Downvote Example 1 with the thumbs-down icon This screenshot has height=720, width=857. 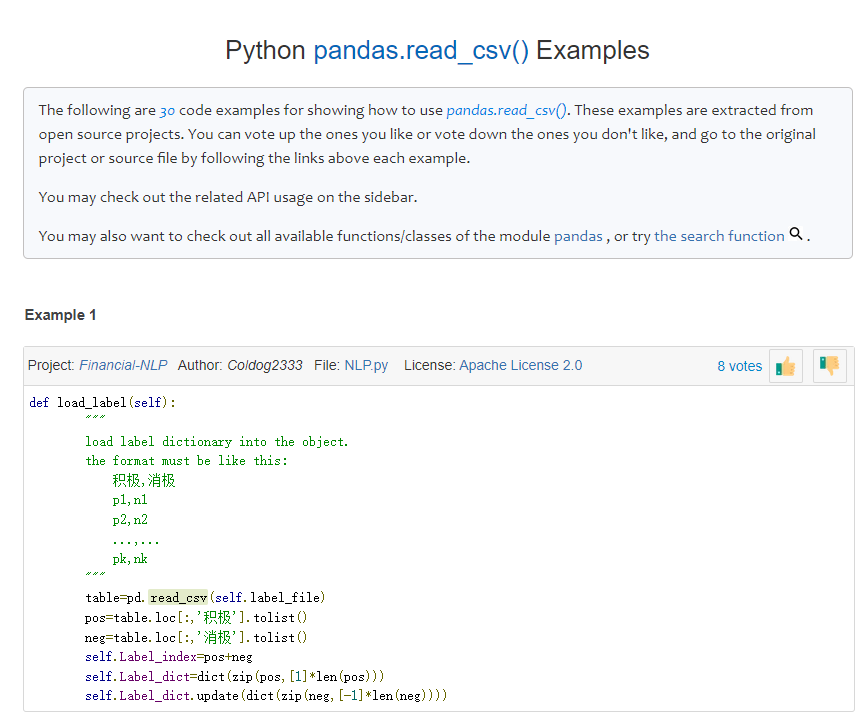click(x=829, y=366)
